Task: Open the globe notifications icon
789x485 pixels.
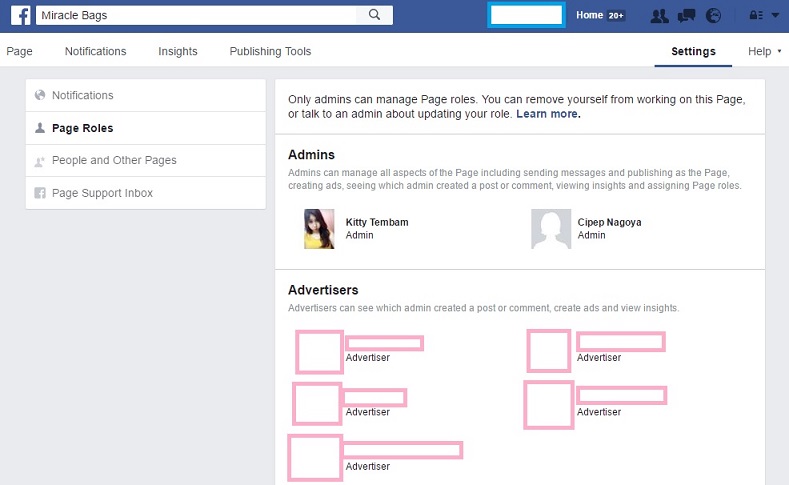Action: click(713, 16)
